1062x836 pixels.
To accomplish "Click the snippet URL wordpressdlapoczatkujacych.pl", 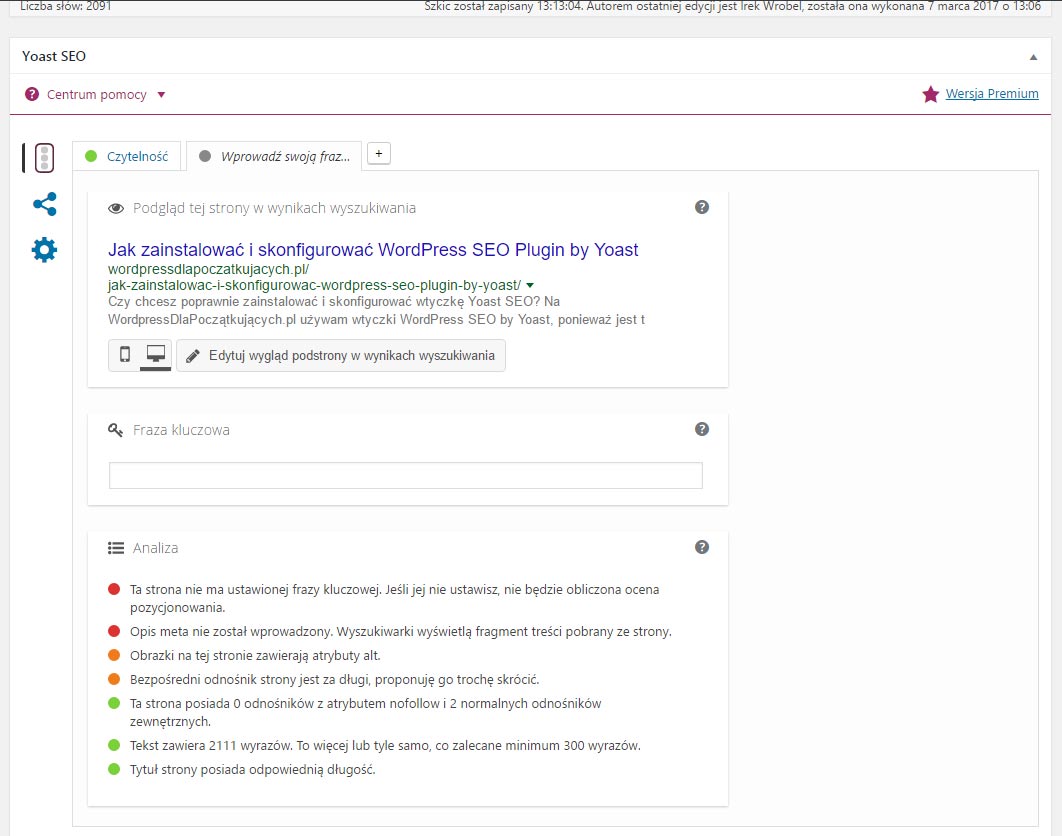I will [x=209, y=269].
